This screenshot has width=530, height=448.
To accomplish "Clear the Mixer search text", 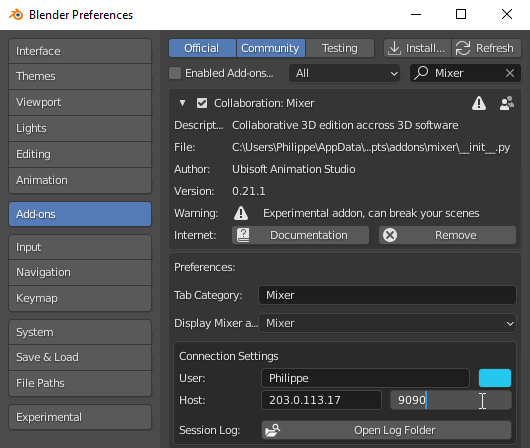I will [510, 73].
